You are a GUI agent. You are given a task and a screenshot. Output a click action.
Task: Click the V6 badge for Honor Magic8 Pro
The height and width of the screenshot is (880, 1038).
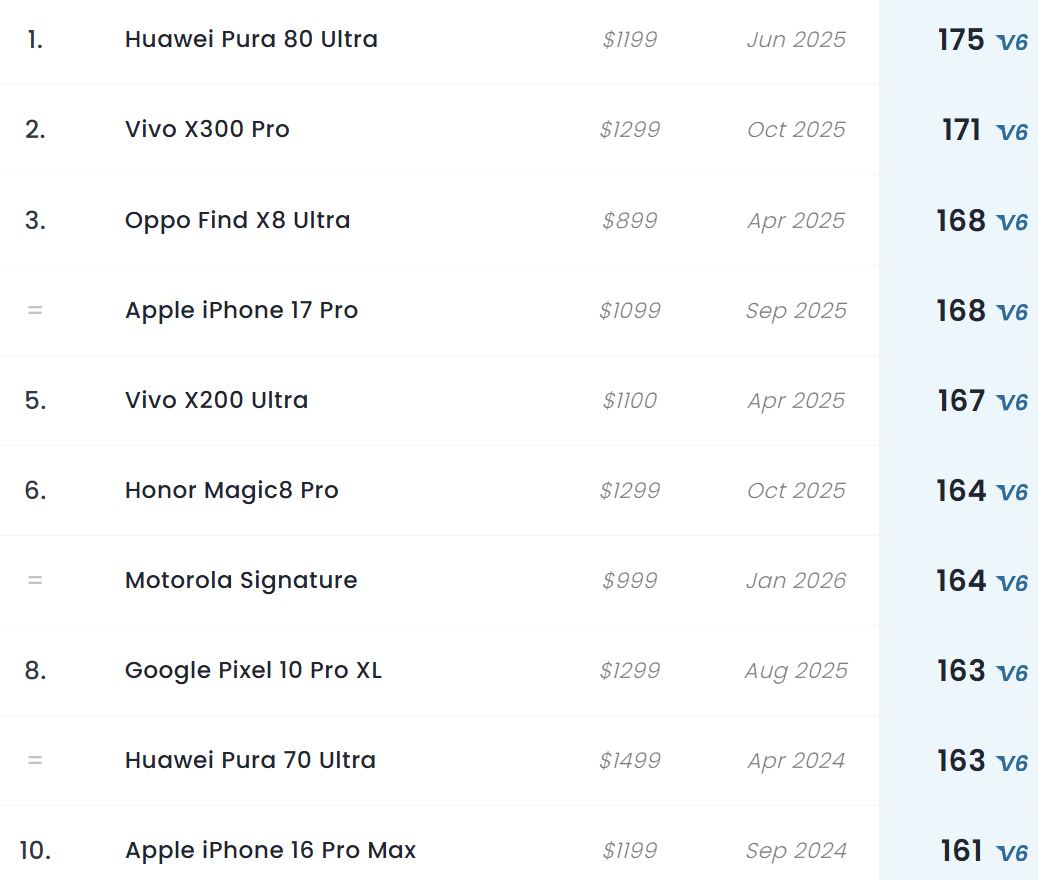[1012, 492]
